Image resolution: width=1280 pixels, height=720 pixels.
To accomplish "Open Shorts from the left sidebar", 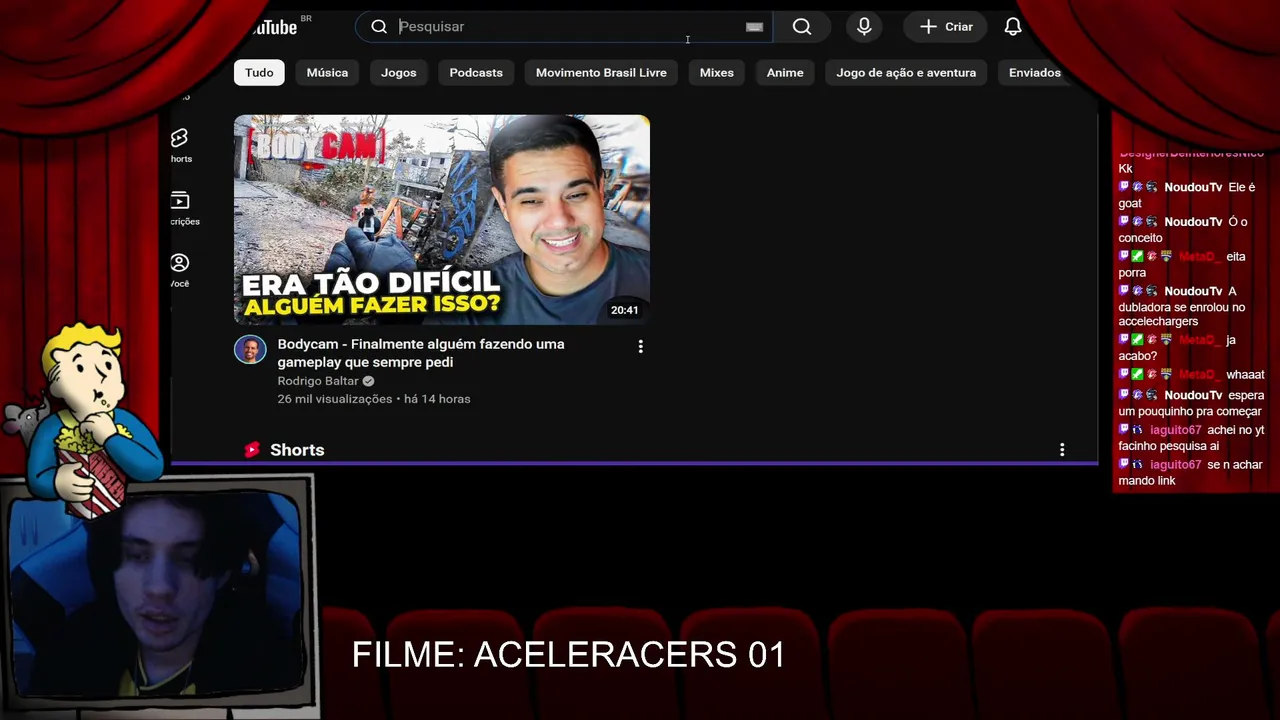I will (x=180, y=145).
